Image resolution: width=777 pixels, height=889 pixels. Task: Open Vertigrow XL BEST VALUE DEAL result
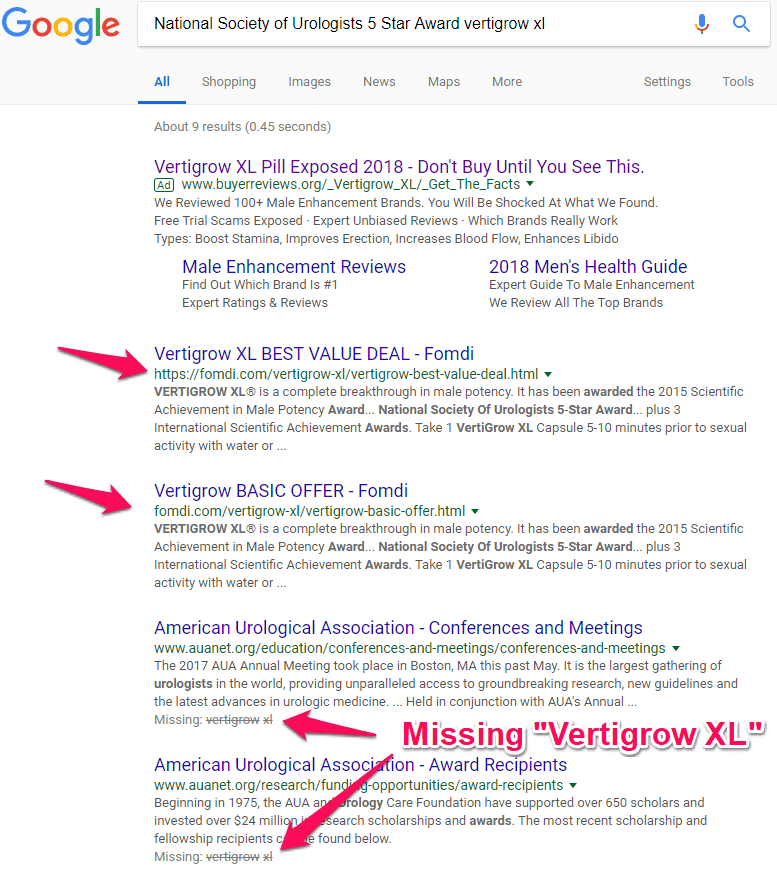pos(314,353)
